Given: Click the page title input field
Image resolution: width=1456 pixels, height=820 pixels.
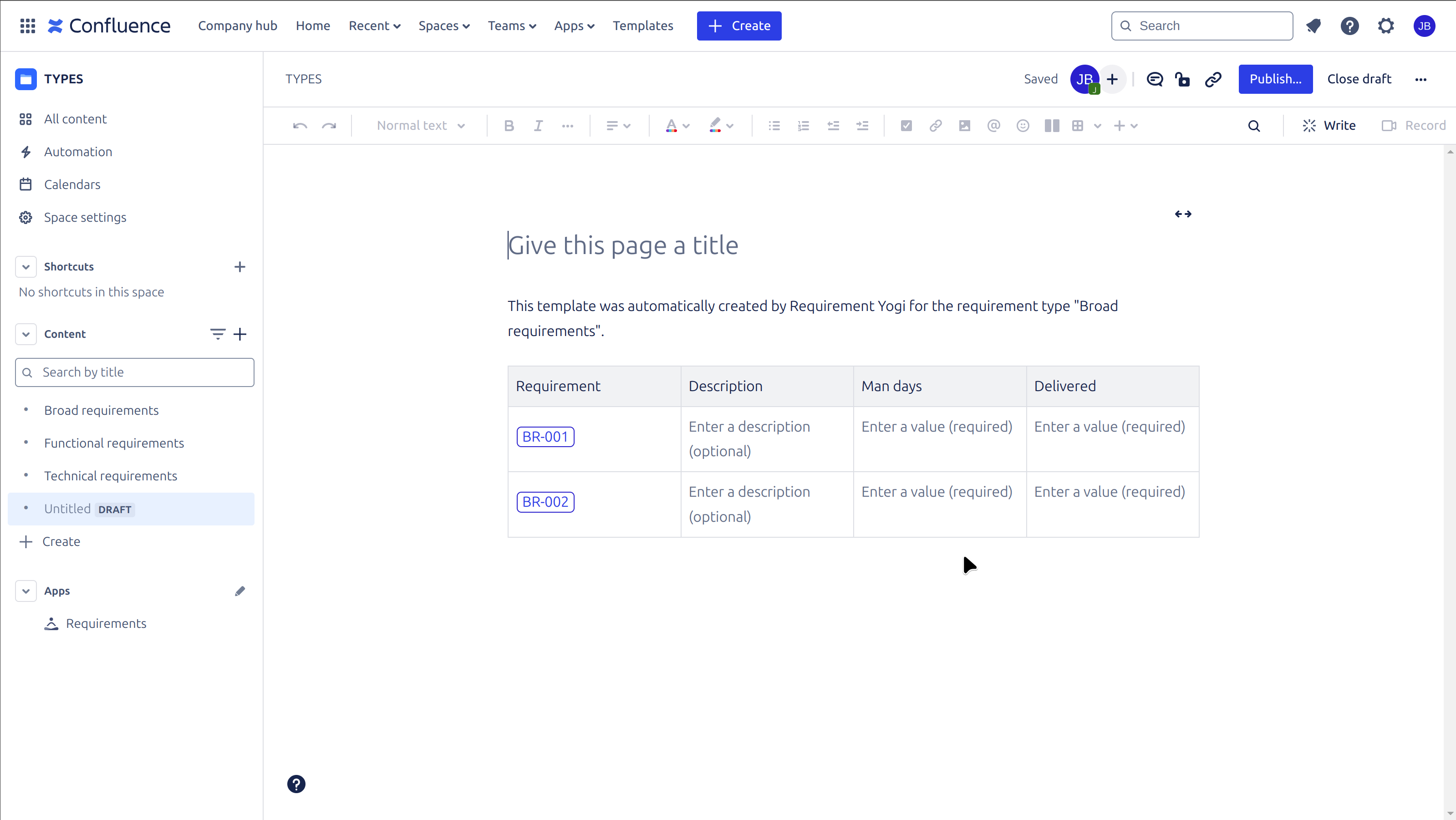Looking at the screenshot, I should 623,244.
